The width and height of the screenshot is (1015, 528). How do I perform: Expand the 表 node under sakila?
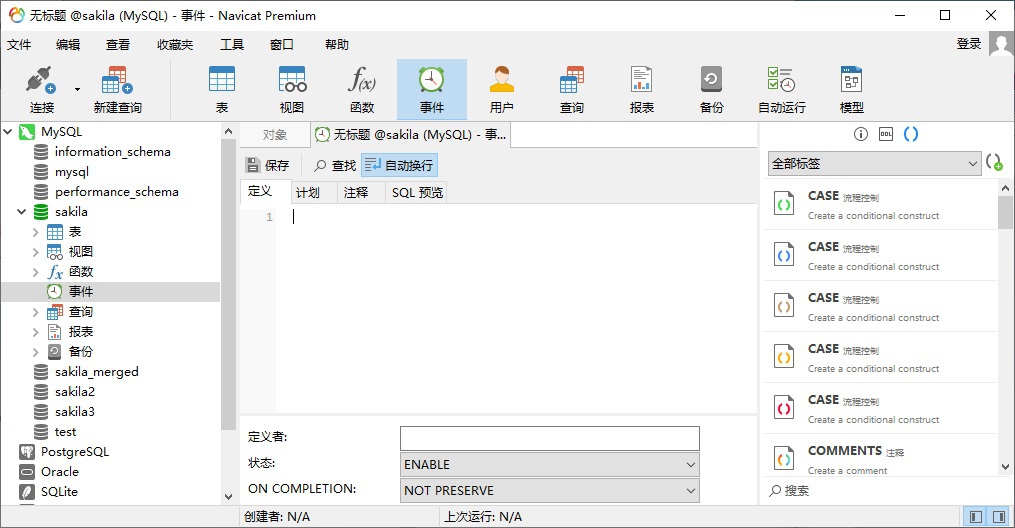point(36,232)
